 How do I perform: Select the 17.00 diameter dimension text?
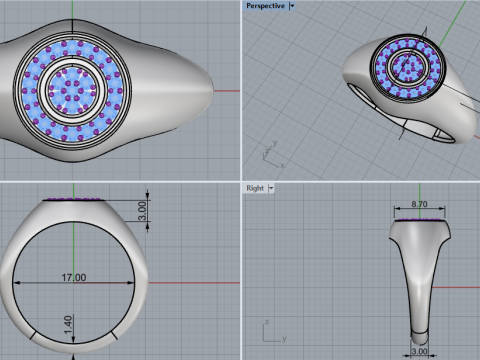coord(74,277)
